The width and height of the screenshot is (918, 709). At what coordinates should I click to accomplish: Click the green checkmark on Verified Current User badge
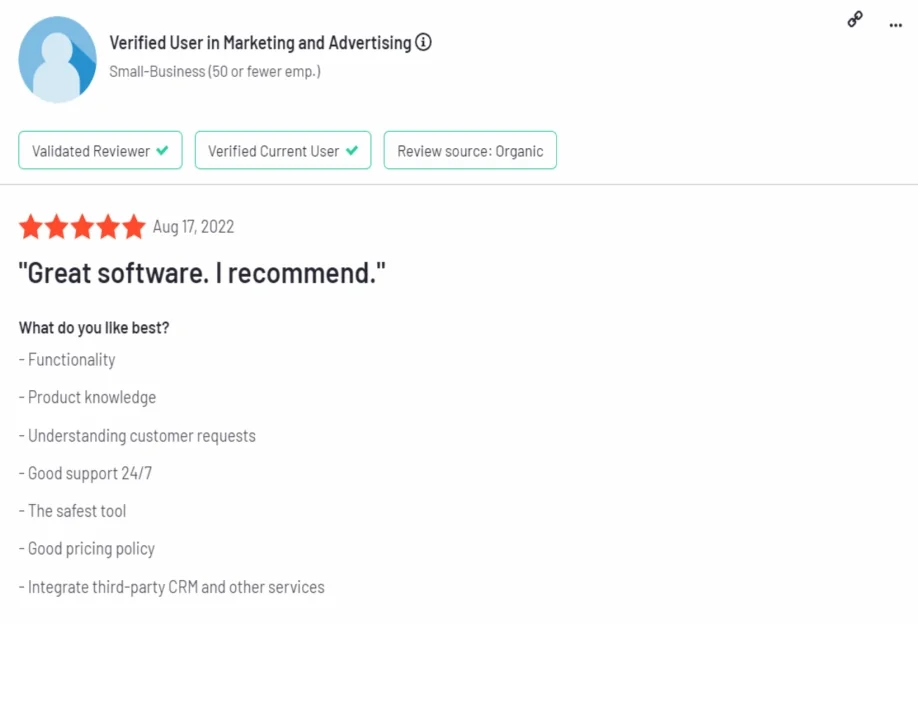point(352,151)
